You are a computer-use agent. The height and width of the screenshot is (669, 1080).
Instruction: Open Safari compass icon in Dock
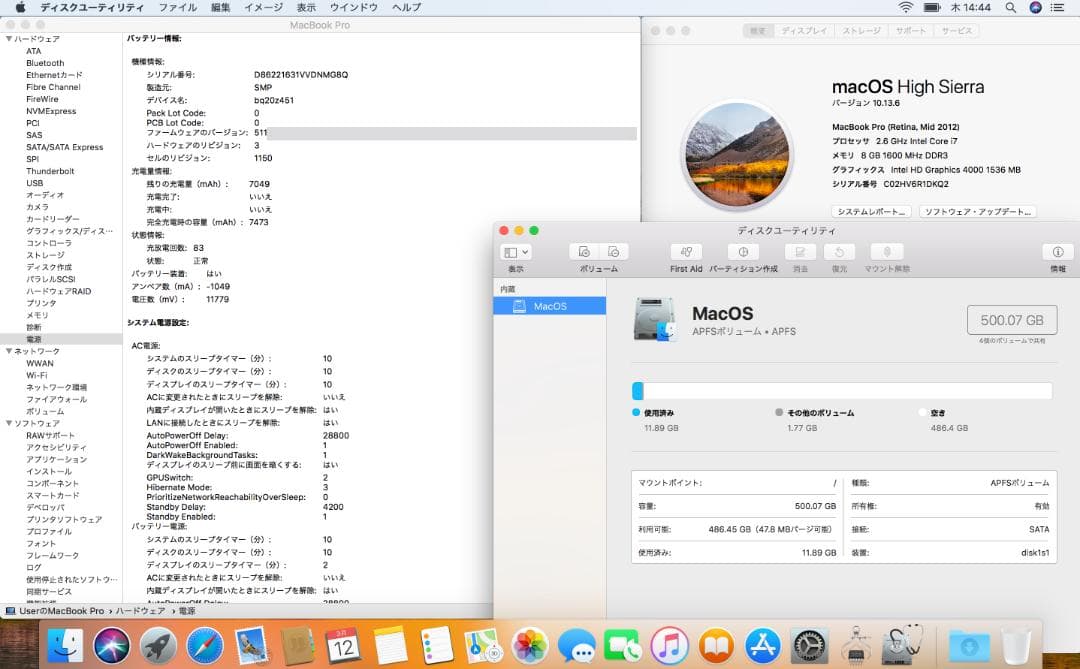(x=205, y=646)
